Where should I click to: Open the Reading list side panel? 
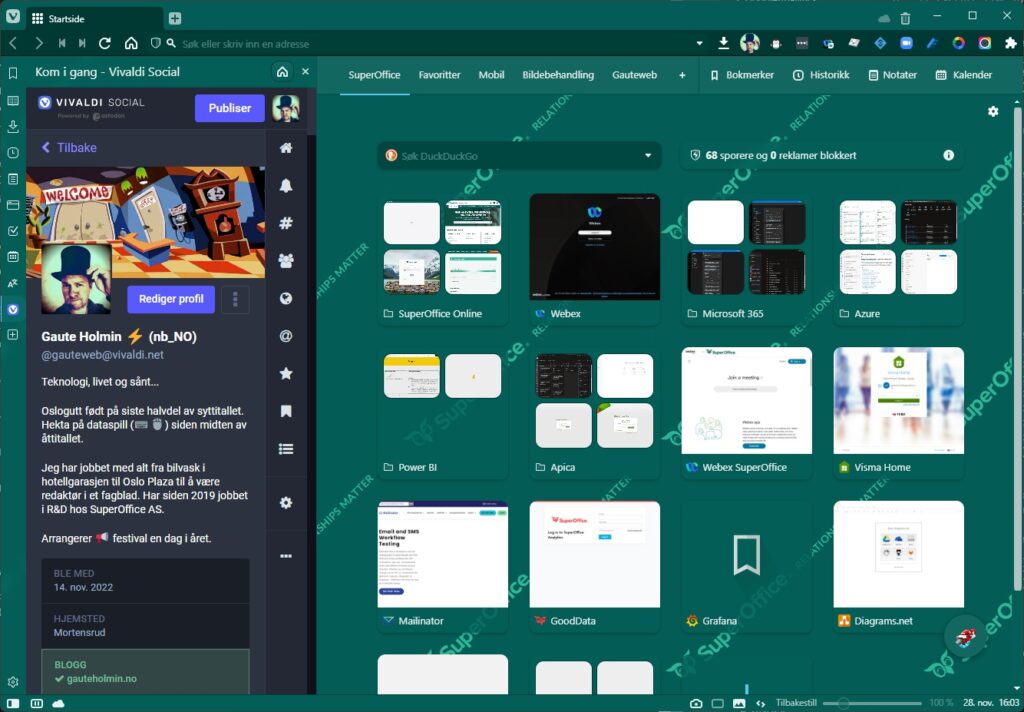tap(12, 101)
